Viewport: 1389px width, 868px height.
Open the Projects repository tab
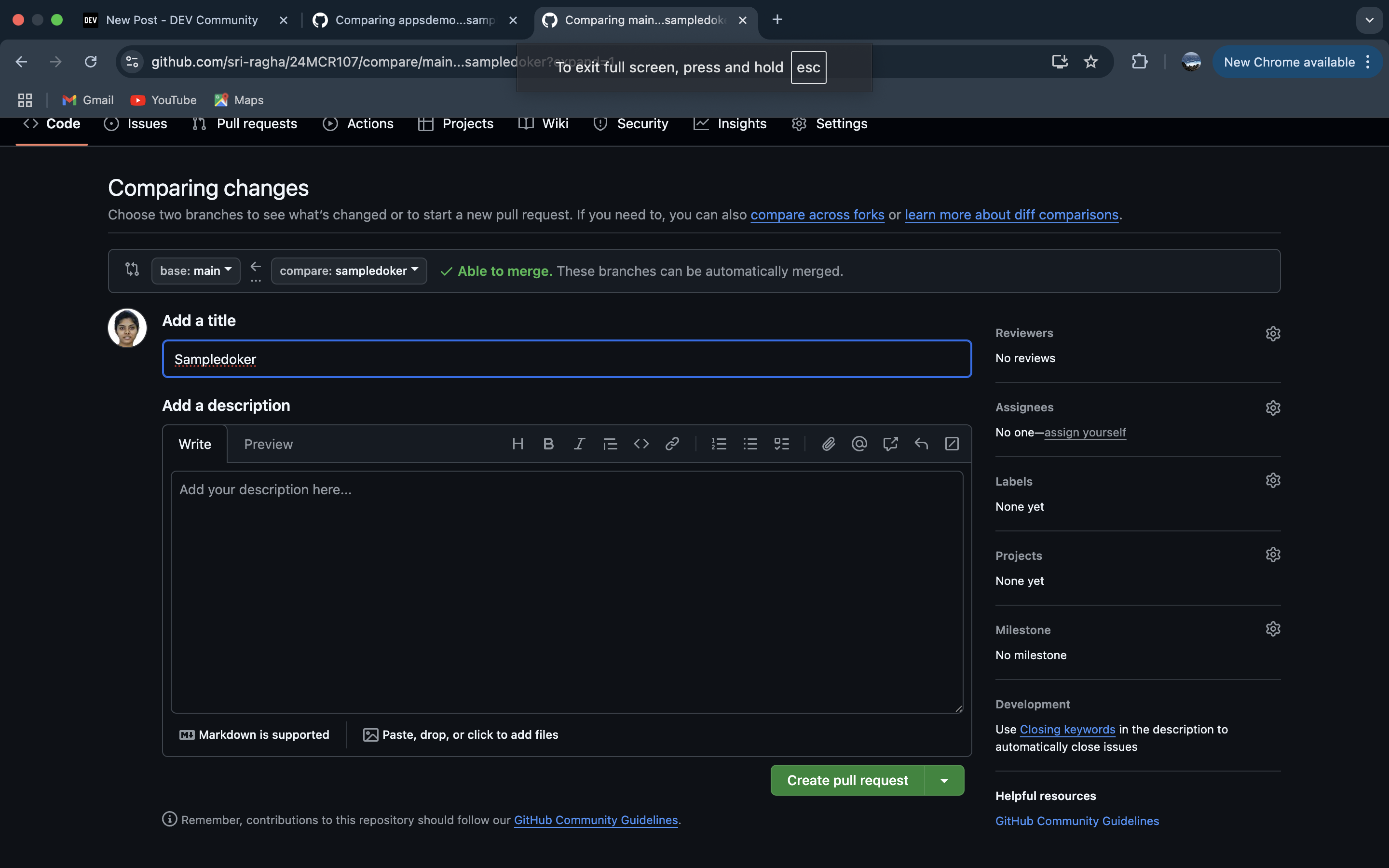[456, 123]
